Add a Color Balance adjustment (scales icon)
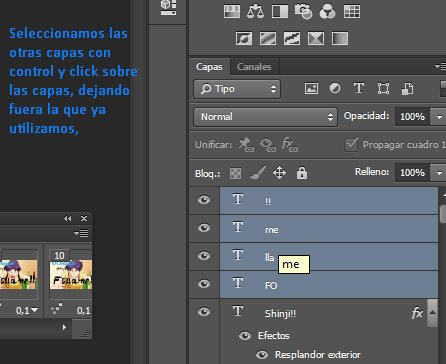The image size is (446, 364). click(x=255, y=11)
